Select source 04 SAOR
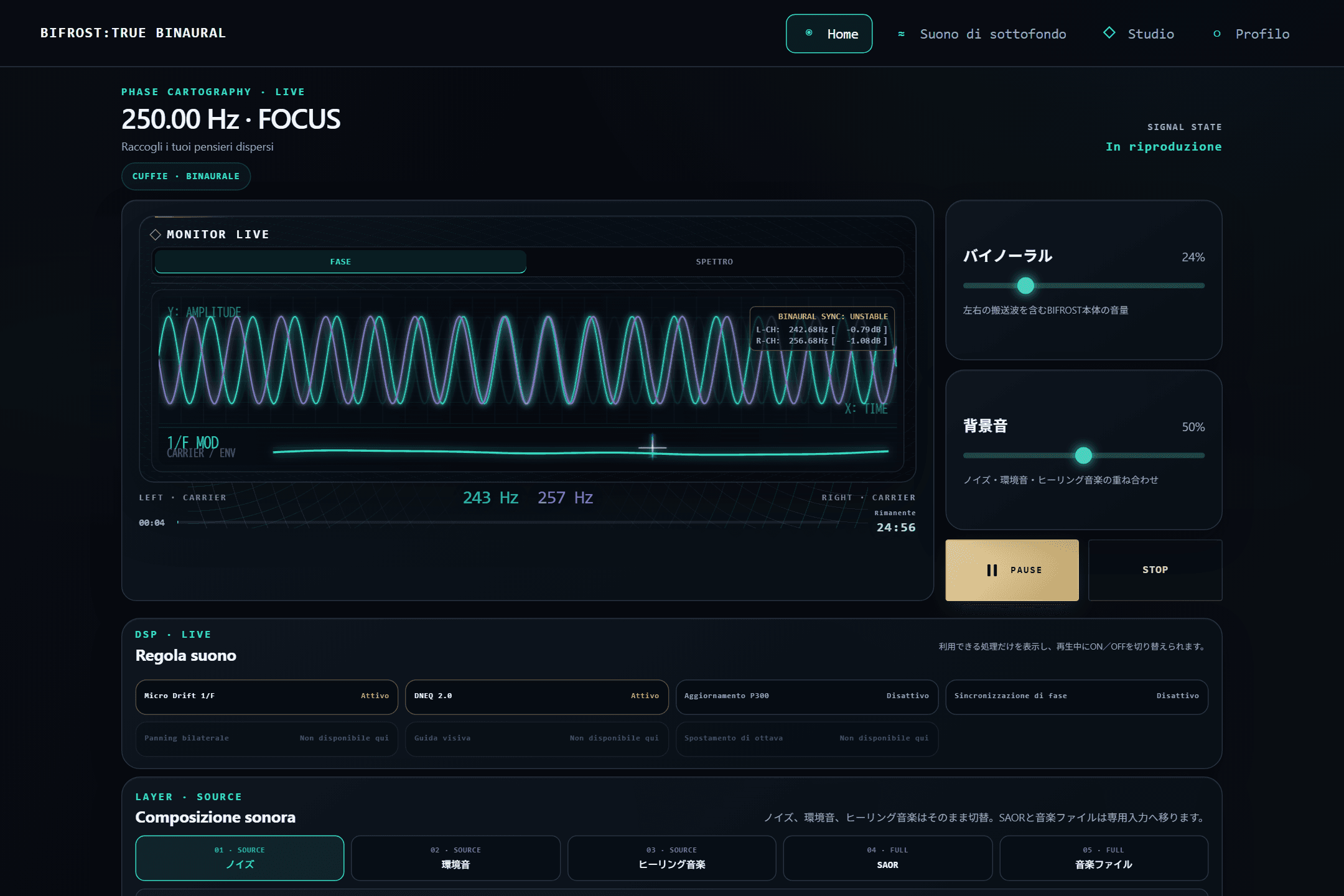The width and height of the screenshot is (1344, 896). point(887,858)
